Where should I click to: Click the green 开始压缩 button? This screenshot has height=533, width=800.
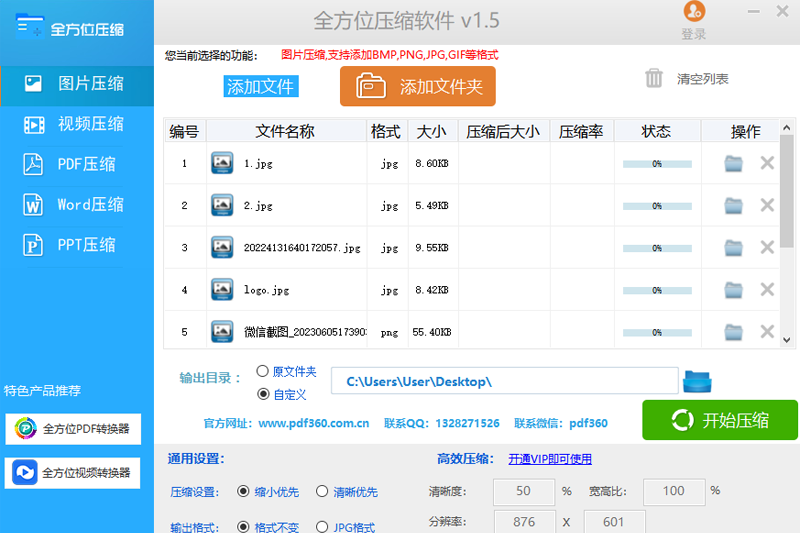720,420
